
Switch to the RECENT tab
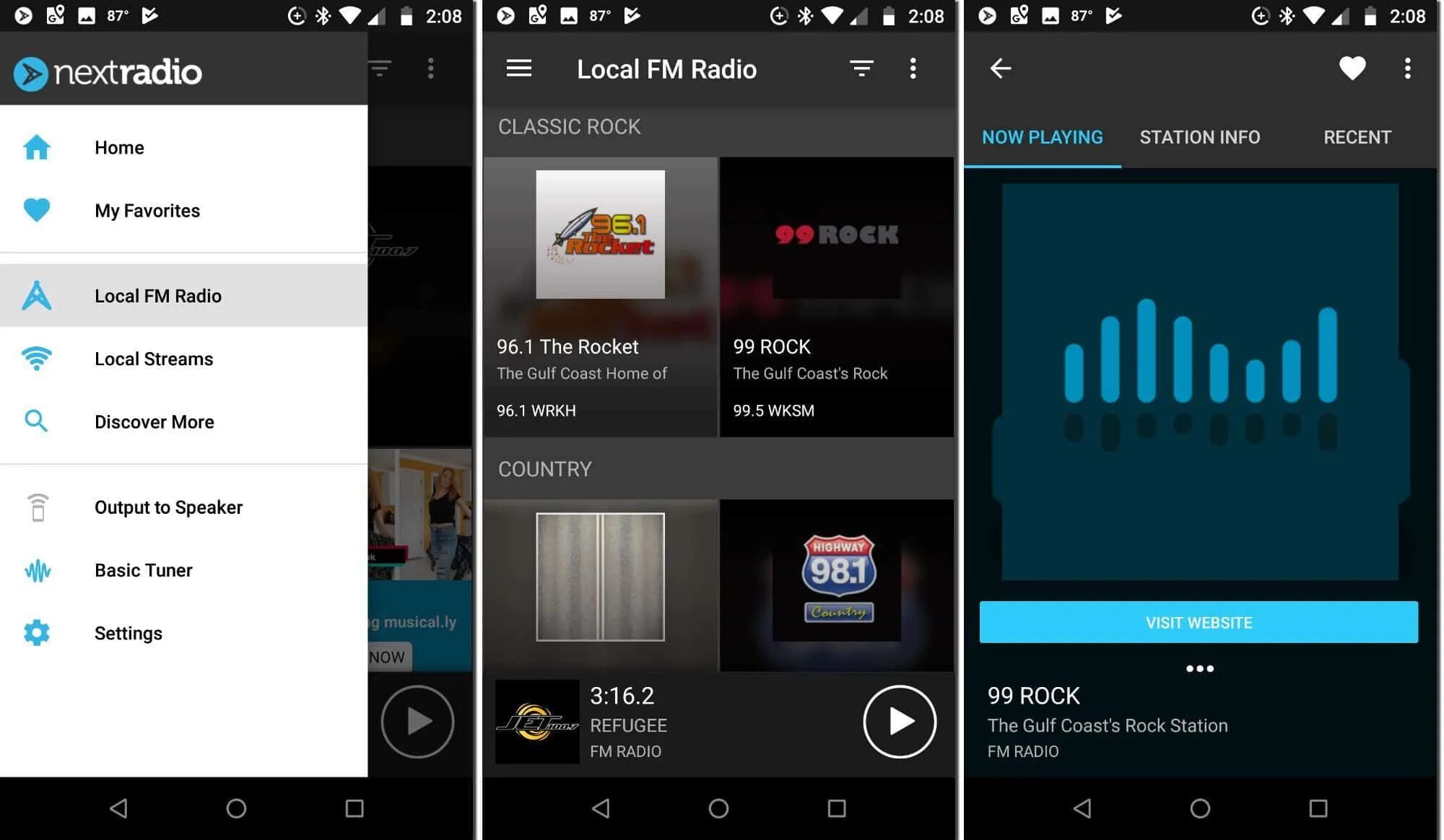1357,137
